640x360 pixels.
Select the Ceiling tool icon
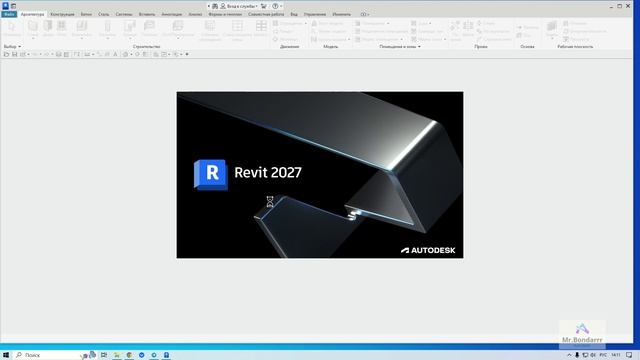(149, 26)
